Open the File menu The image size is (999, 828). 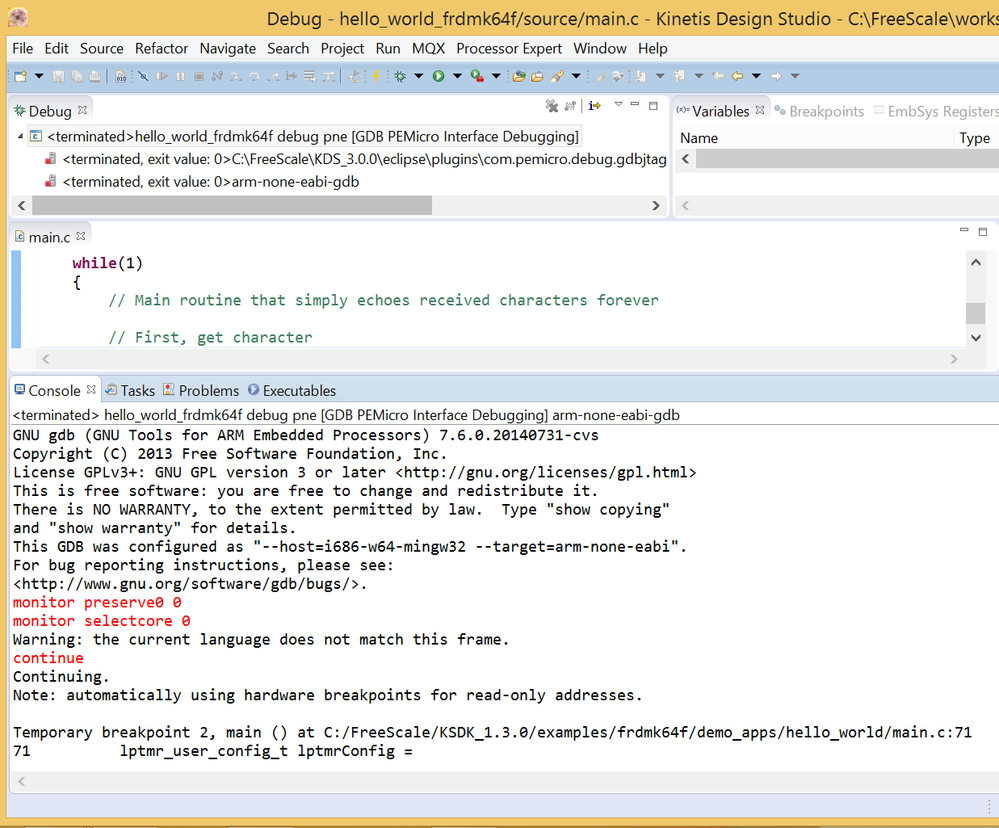point(22,48)
